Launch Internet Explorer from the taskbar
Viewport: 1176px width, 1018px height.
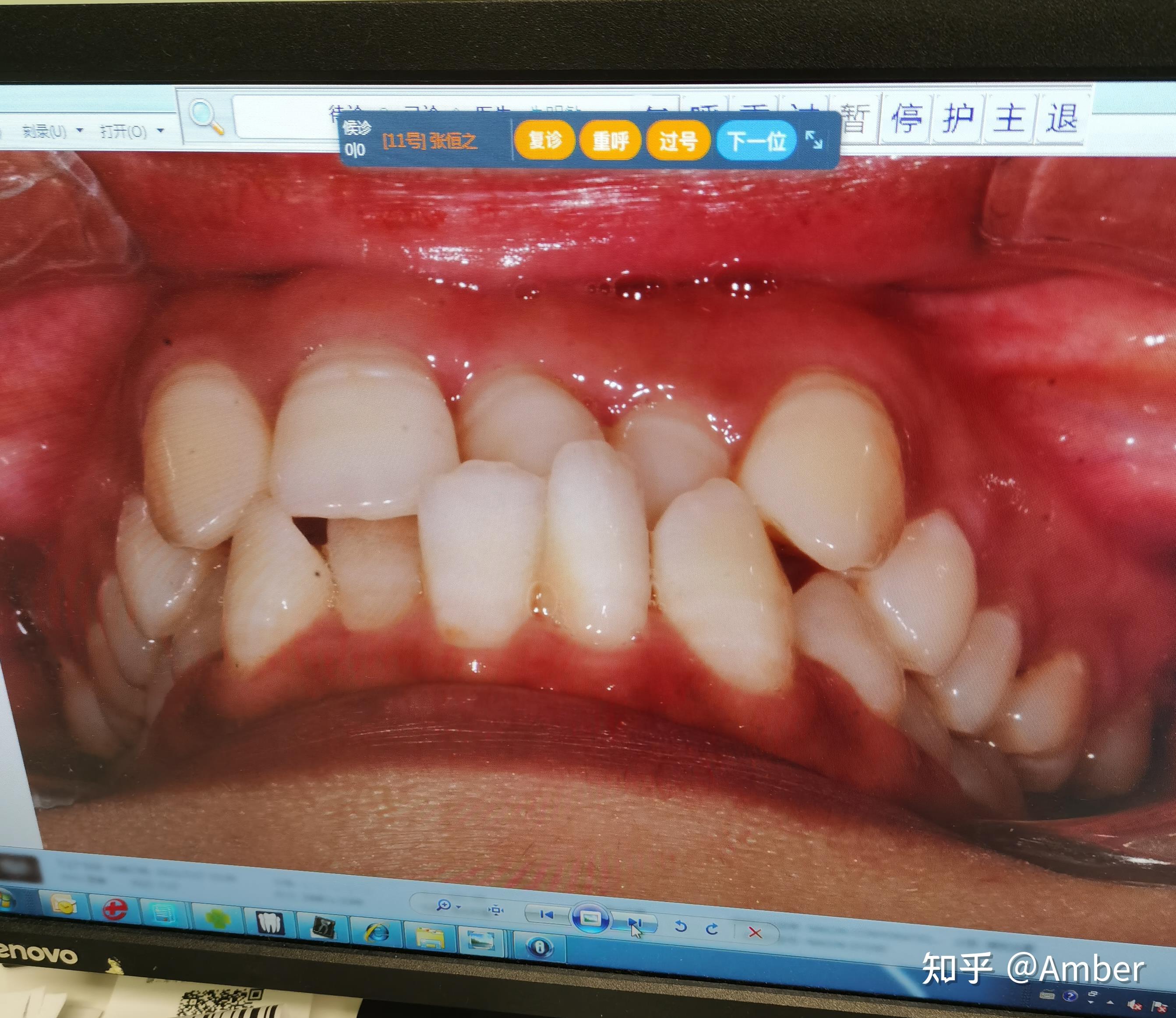(376, 932)
